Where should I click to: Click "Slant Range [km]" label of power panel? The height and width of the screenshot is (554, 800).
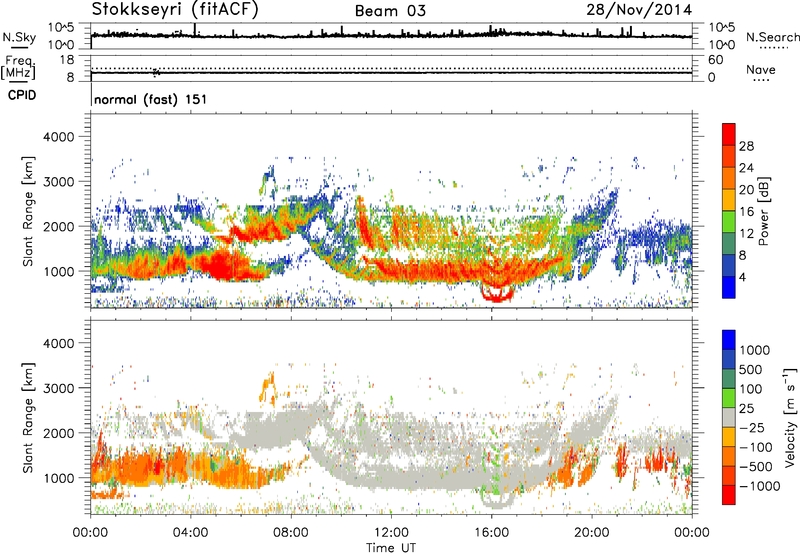[x=28, y=211]
